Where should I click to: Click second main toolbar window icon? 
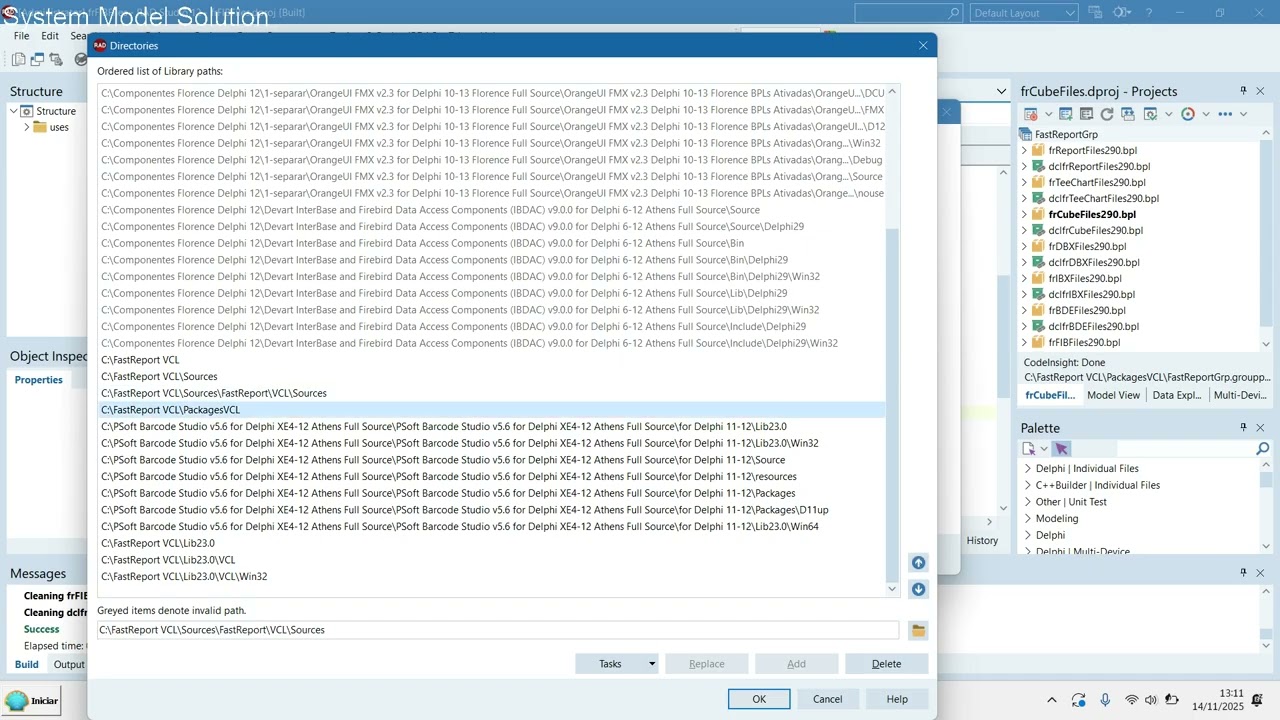(x=38, y=60)
